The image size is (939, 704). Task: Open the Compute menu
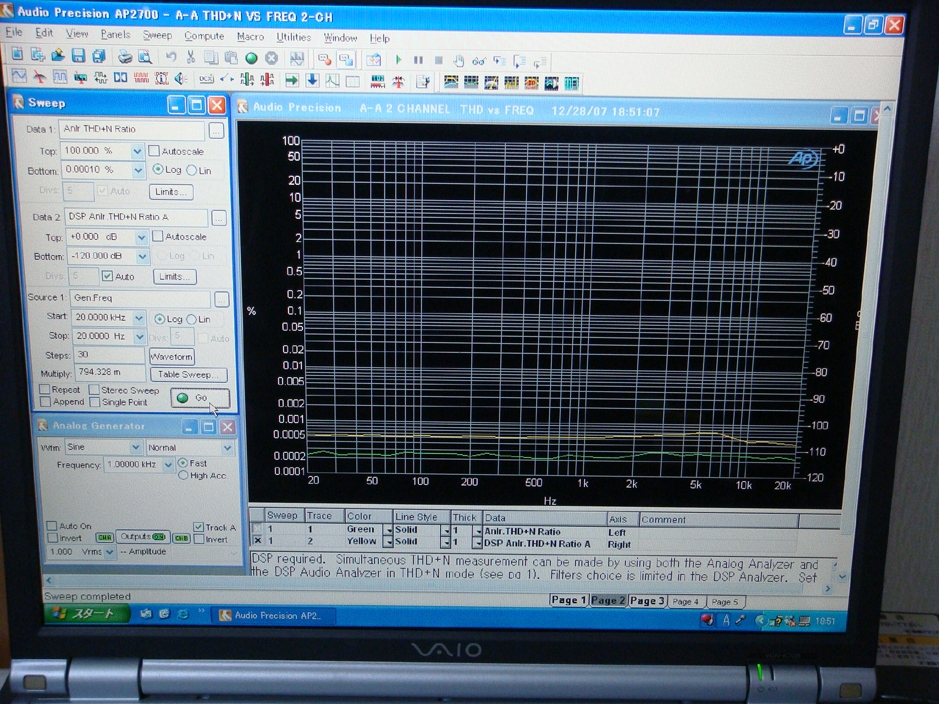(204, 36)
